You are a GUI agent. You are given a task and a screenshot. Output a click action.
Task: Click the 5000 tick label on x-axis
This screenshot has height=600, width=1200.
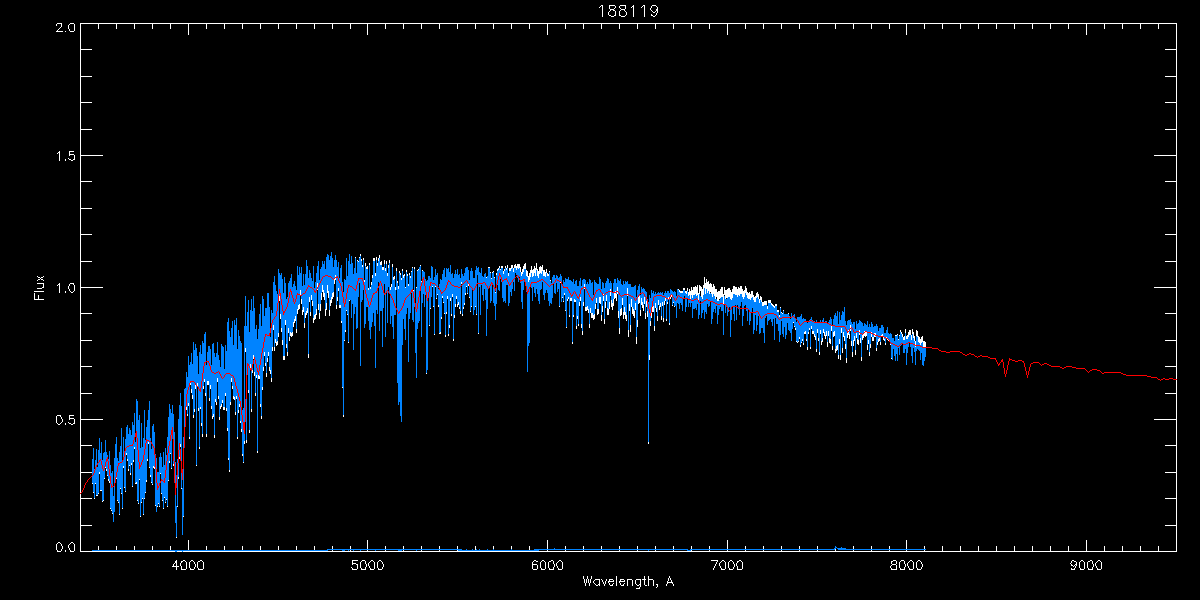pos(367,564)
